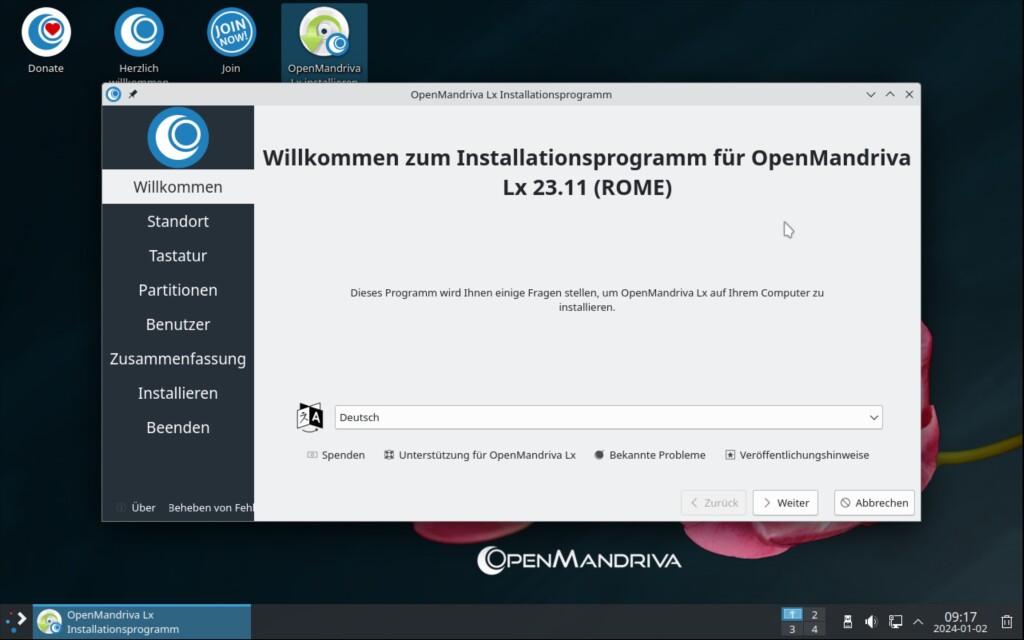Open the Spenden link
Image resolution: width=1024 pixels, height=640 pixels.
click(336, 455)
